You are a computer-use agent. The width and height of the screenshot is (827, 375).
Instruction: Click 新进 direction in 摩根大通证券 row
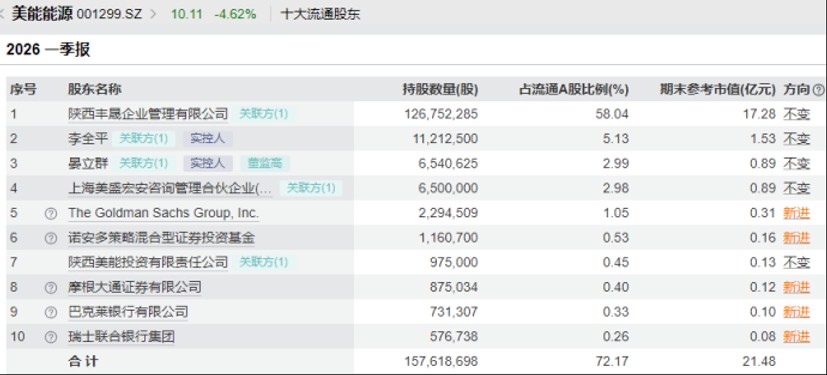(x=796, y=287)
